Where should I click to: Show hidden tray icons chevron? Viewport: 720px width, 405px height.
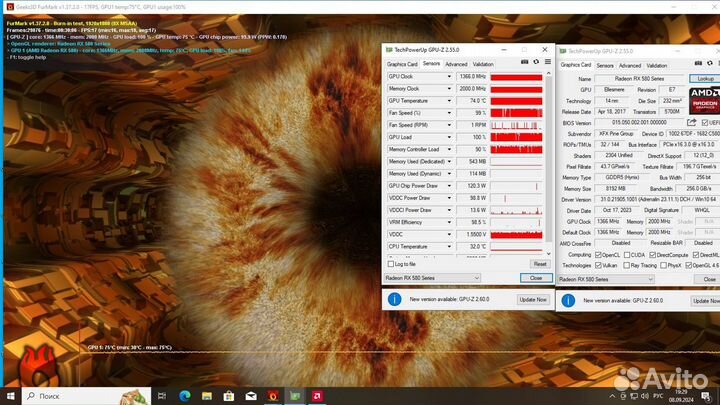point(612,396)
